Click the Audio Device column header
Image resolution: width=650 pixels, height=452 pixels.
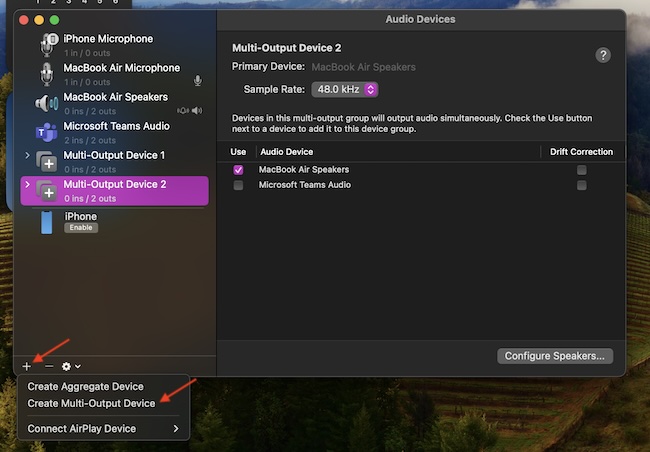pyautogui.click(x=286, y=152)
